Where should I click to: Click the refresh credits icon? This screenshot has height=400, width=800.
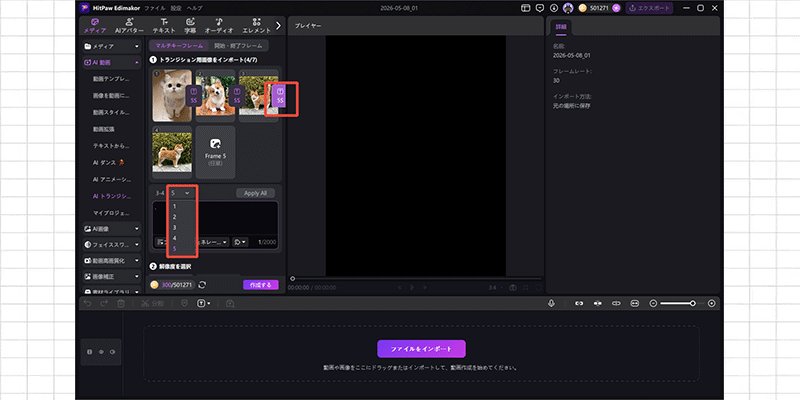click(x=202, y=285)
